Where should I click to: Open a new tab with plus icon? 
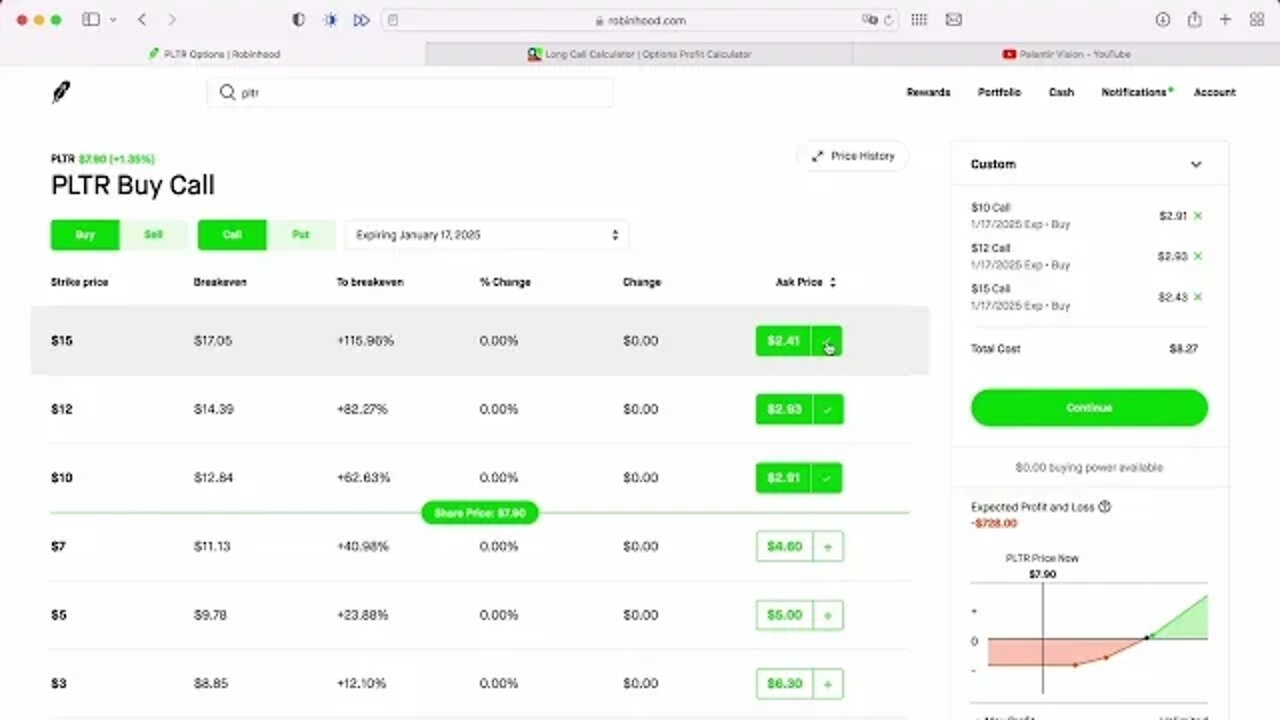coord(1225,20)
